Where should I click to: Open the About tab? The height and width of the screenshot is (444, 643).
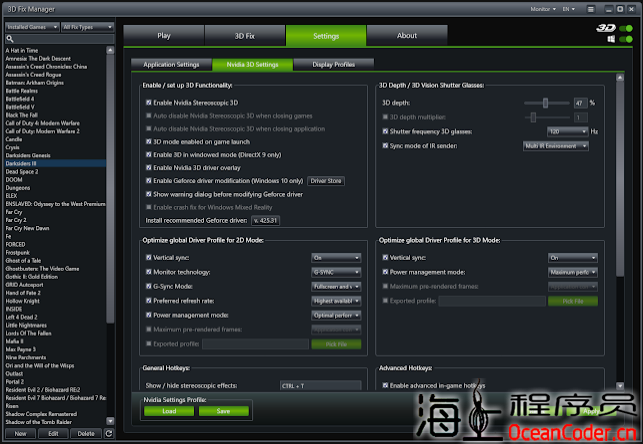pyautogui.click(x=407, y=36)
